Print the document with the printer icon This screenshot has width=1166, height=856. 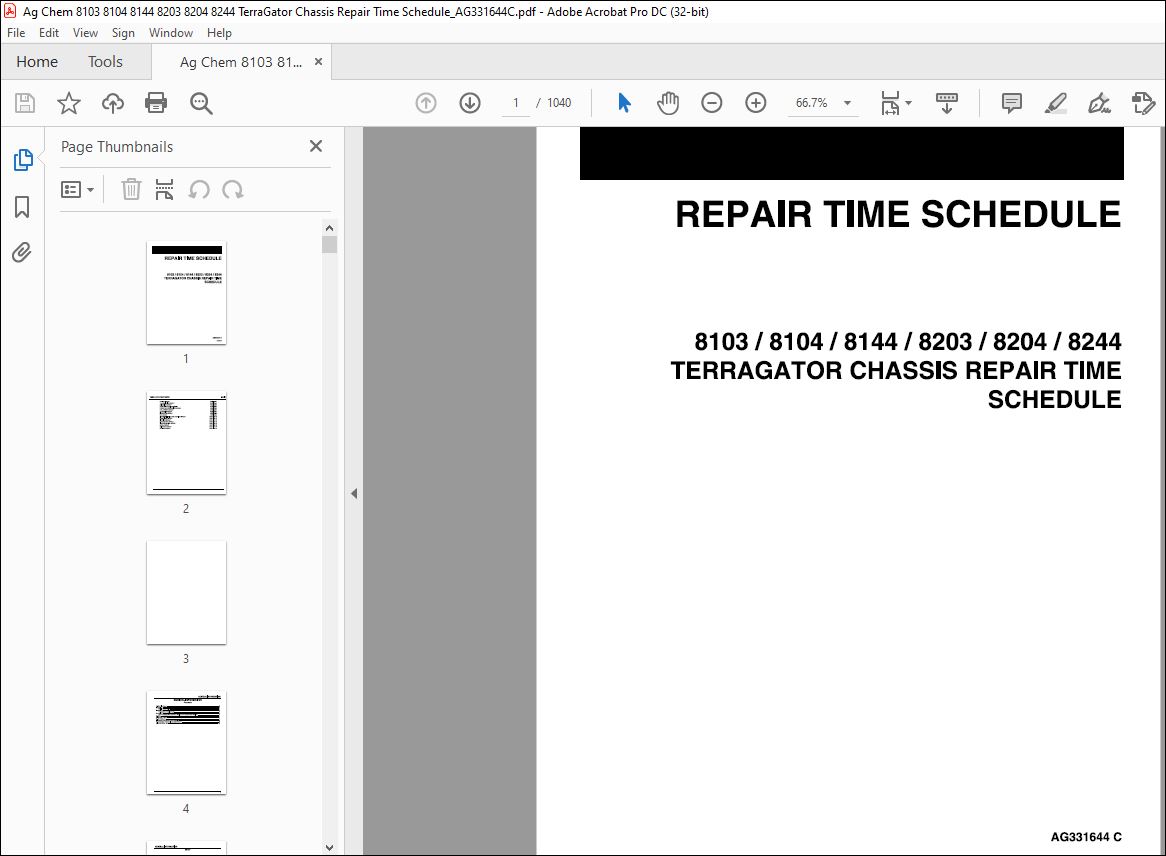point(156,103)
